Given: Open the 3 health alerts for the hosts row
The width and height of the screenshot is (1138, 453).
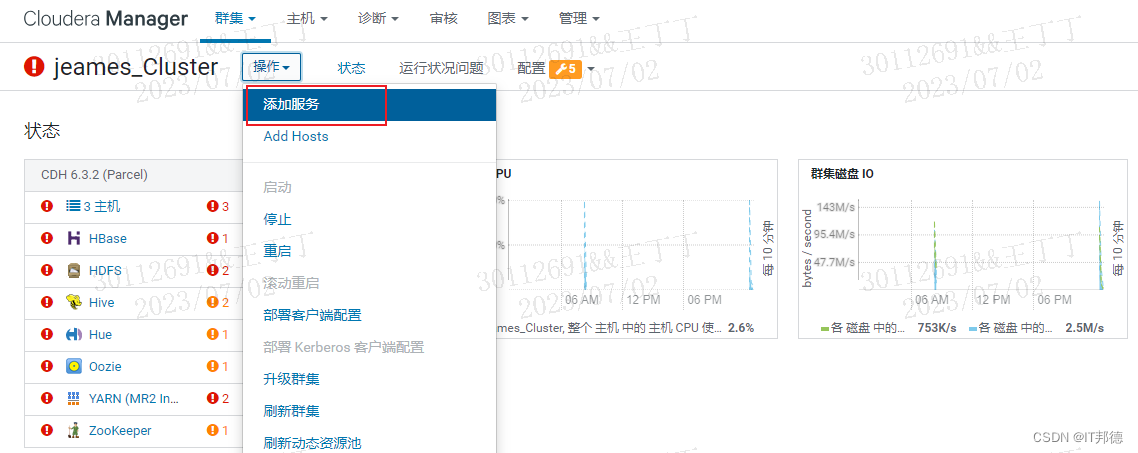Looking at the screenshot, I should coord(218,206).
